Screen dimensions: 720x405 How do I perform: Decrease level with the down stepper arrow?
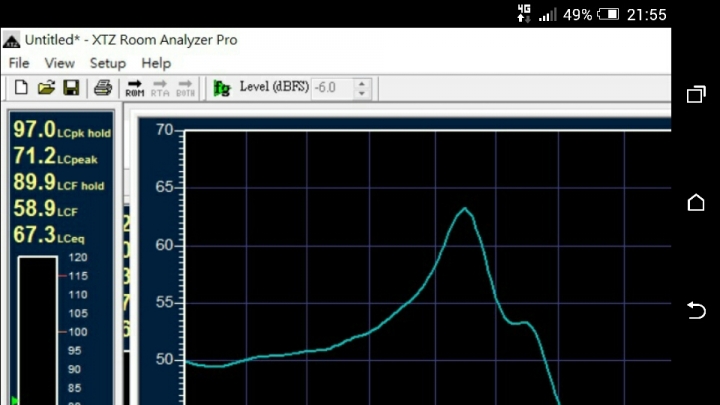click(362, 93)
